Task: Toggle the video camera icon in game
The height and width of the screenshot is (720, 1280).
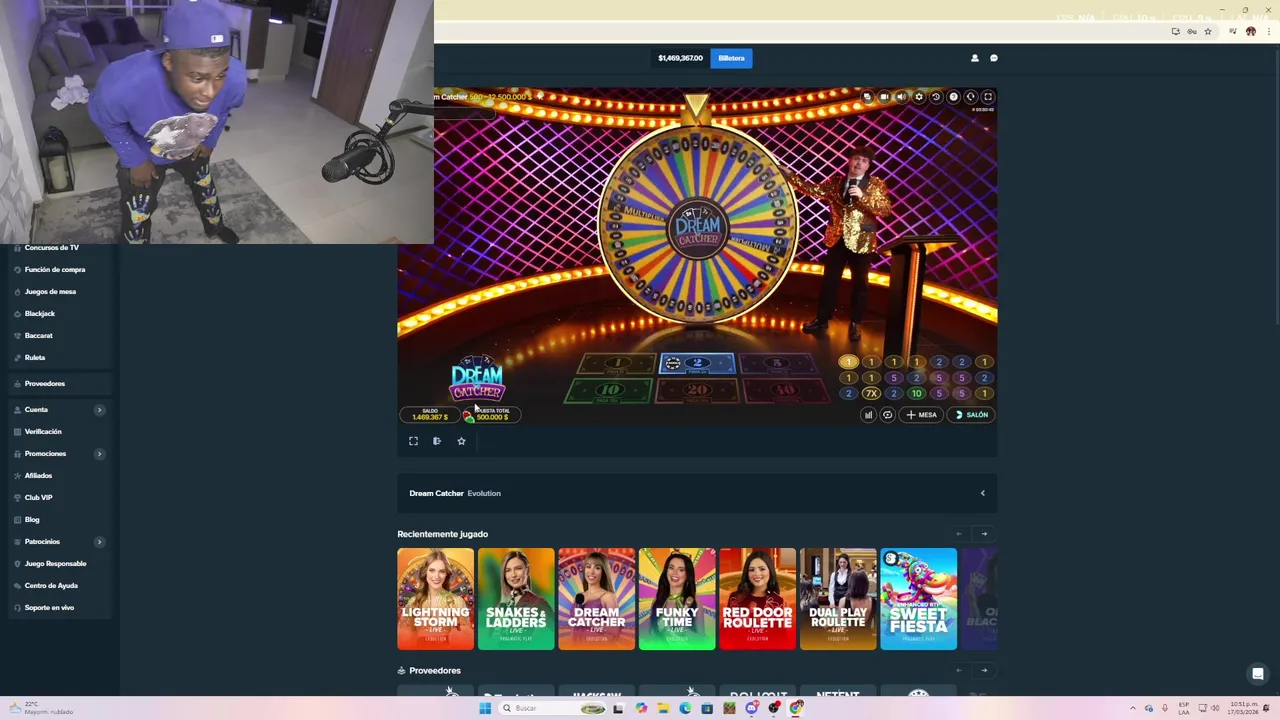Action: tap(884, 97)
